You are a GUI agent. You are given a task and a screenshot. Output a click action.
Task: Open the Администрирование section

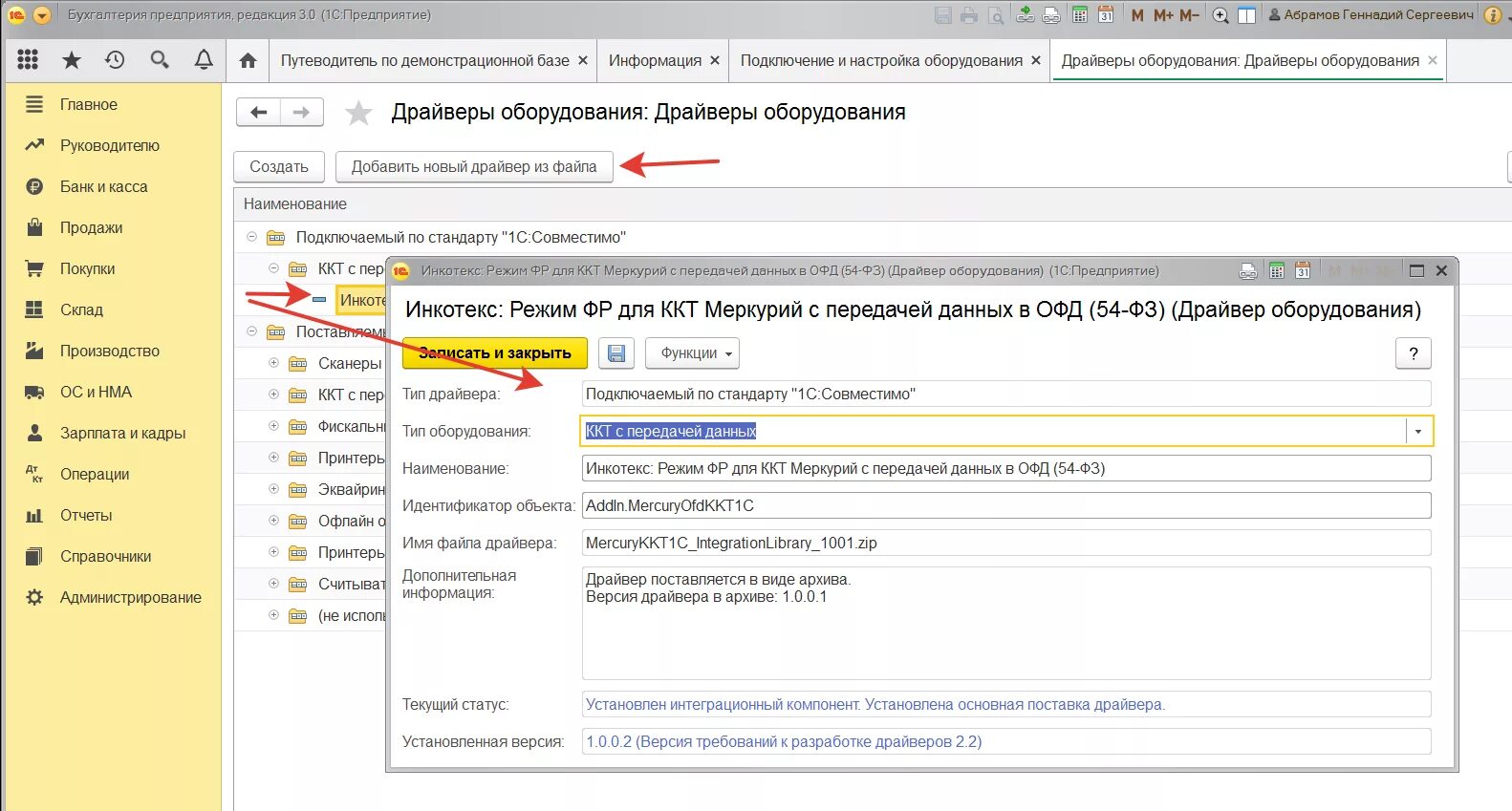pos(131,597)
